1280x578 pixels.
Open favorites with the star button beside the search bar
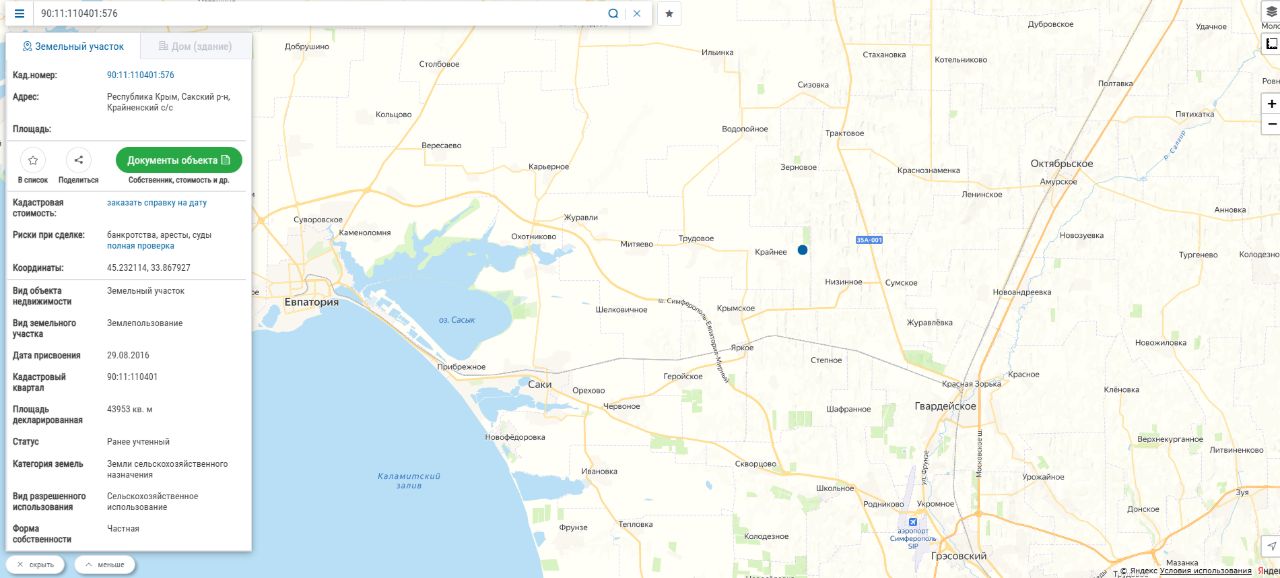click(x=670, y=14)
